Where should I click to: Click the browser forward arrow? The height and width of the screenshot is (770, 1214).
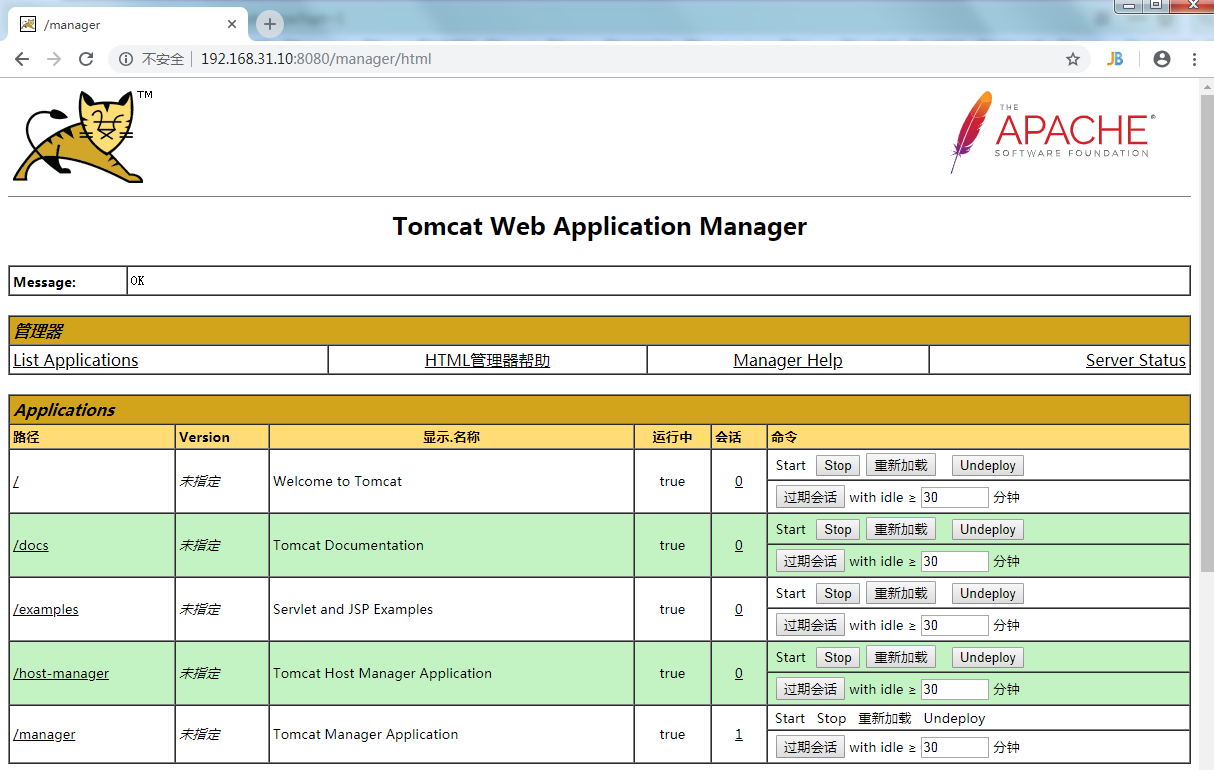tap(54, 59)
